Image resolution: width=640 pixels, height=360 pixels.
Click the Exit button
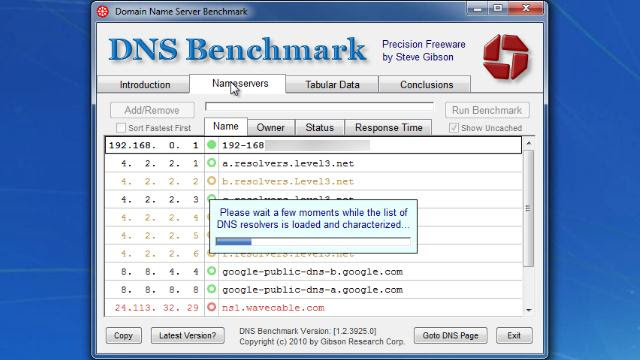tap(514, 336)
